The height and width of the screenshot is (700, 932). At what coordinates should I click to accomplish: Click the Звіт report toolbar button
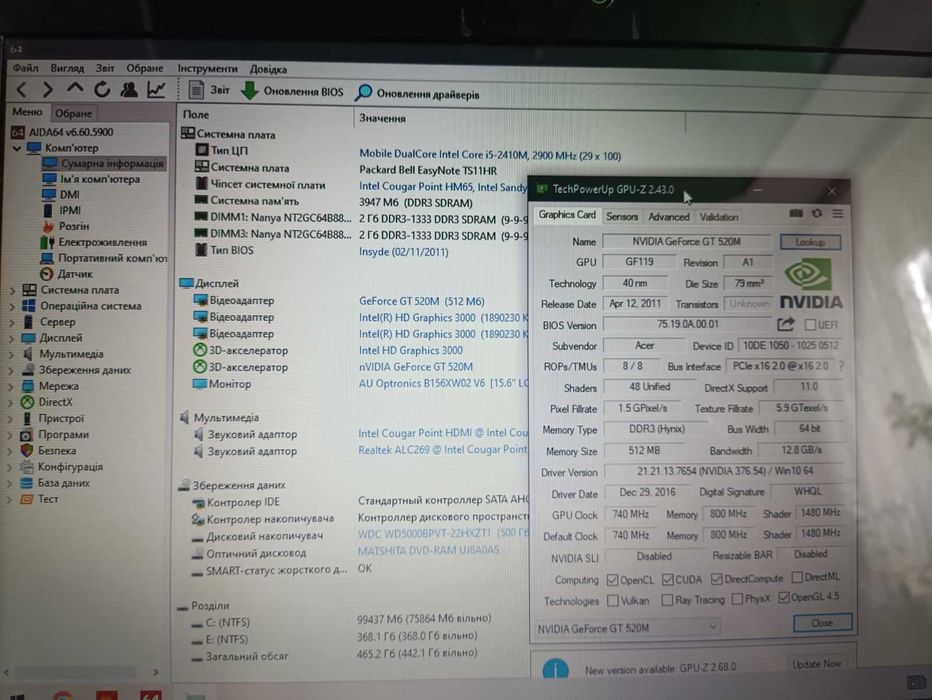tap(209, 90)
